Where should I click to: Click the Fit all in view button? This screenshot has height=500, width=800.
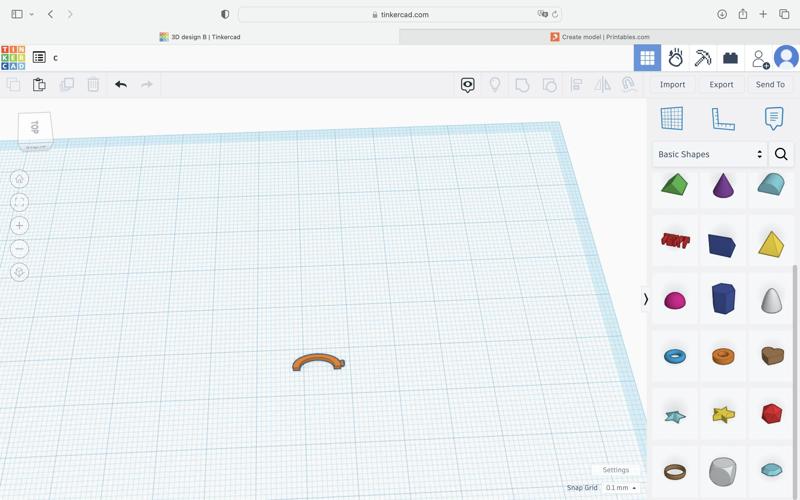point(19,203)
